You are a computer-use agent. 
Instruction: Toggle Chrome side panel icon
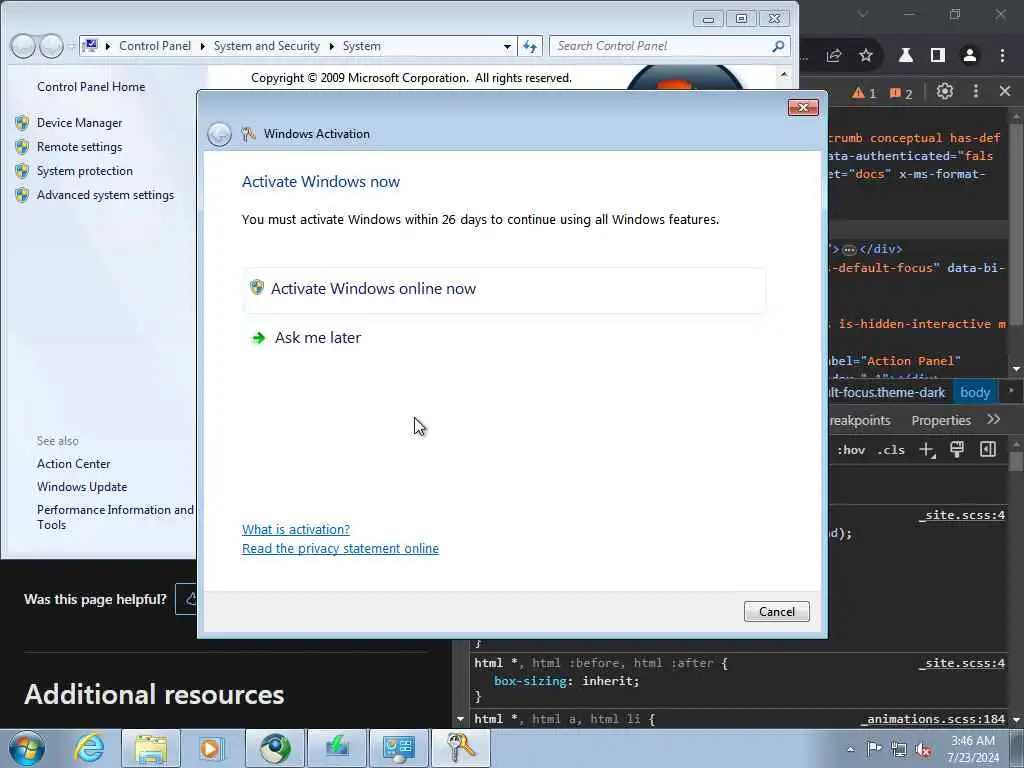(x=938, y=56)
